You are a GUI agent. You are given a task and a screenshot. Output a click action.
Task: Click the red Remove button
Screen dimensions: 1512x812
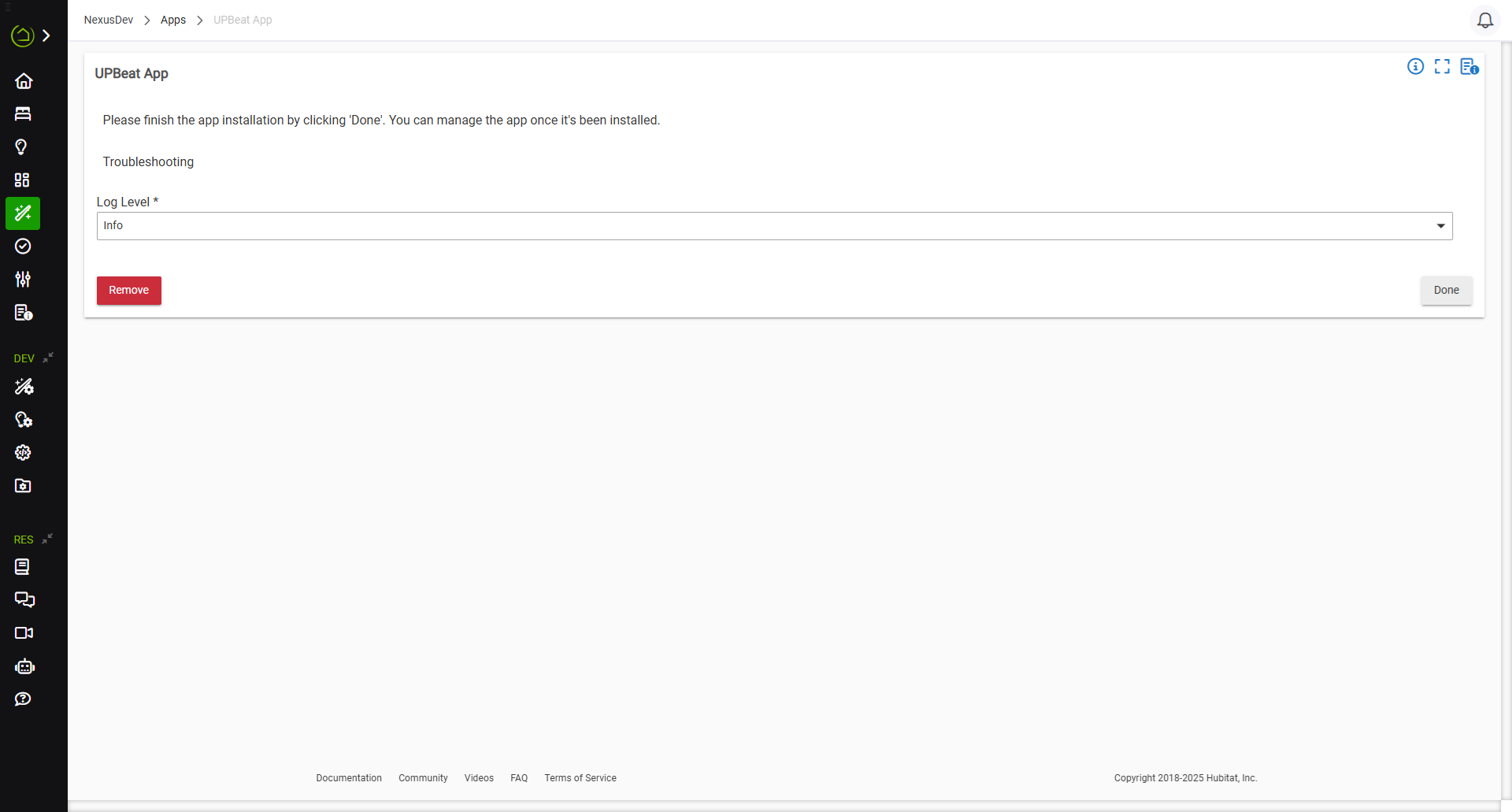tap(129, 291)
